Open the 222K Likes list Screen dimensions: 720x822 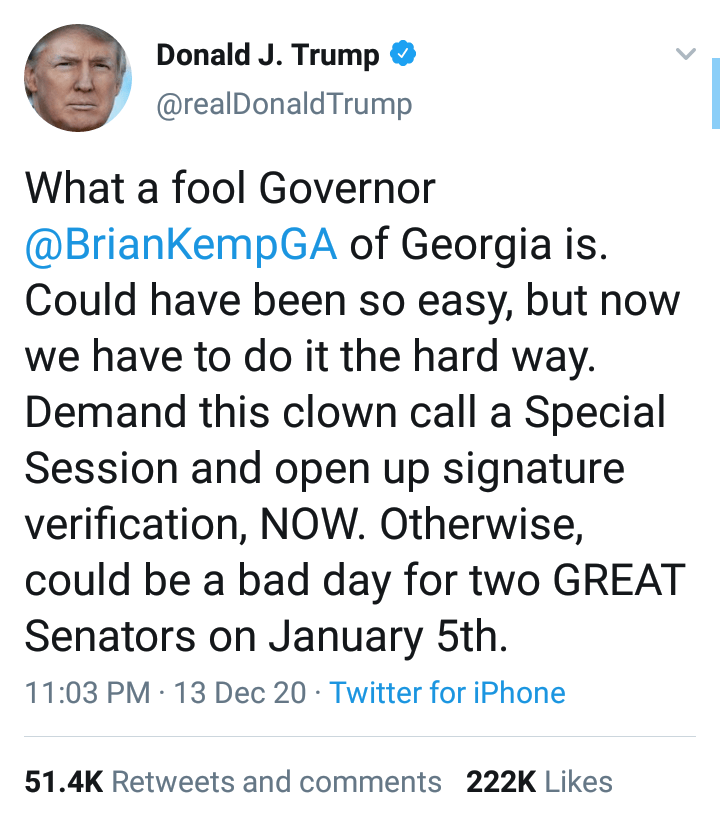pos(539,781)
